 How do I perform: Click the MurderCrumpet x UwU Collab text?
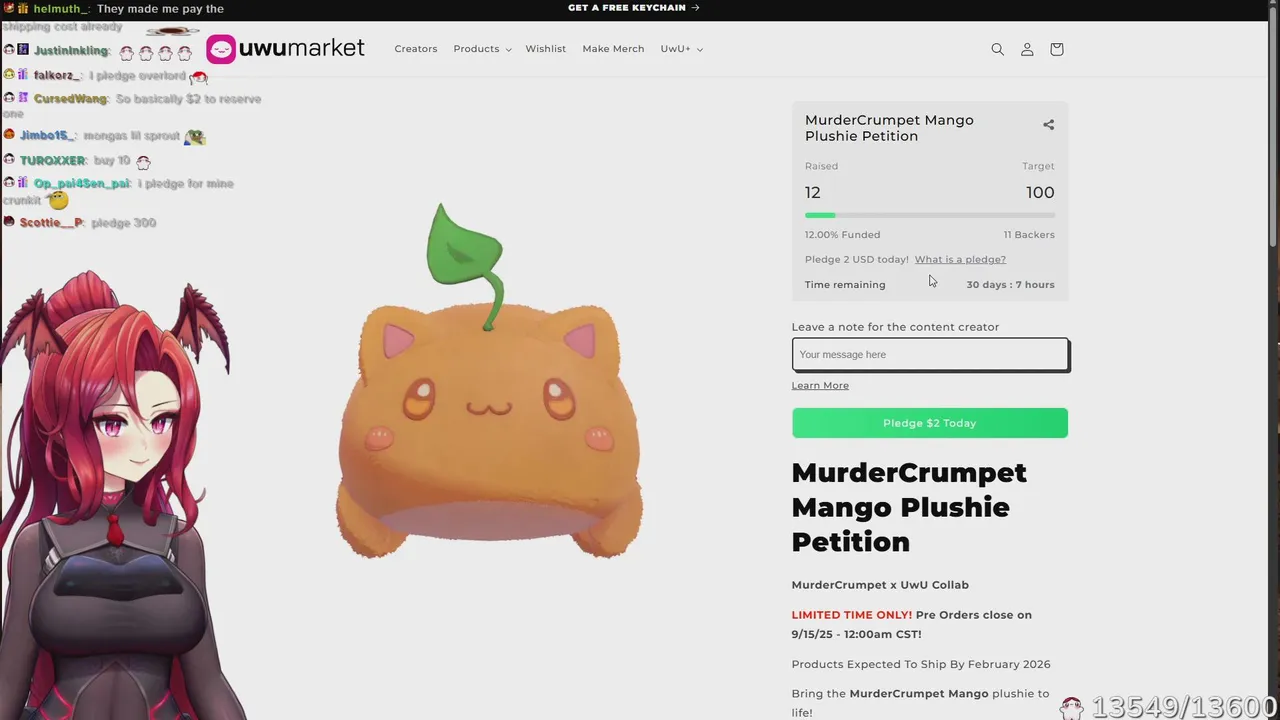(880, 585)
